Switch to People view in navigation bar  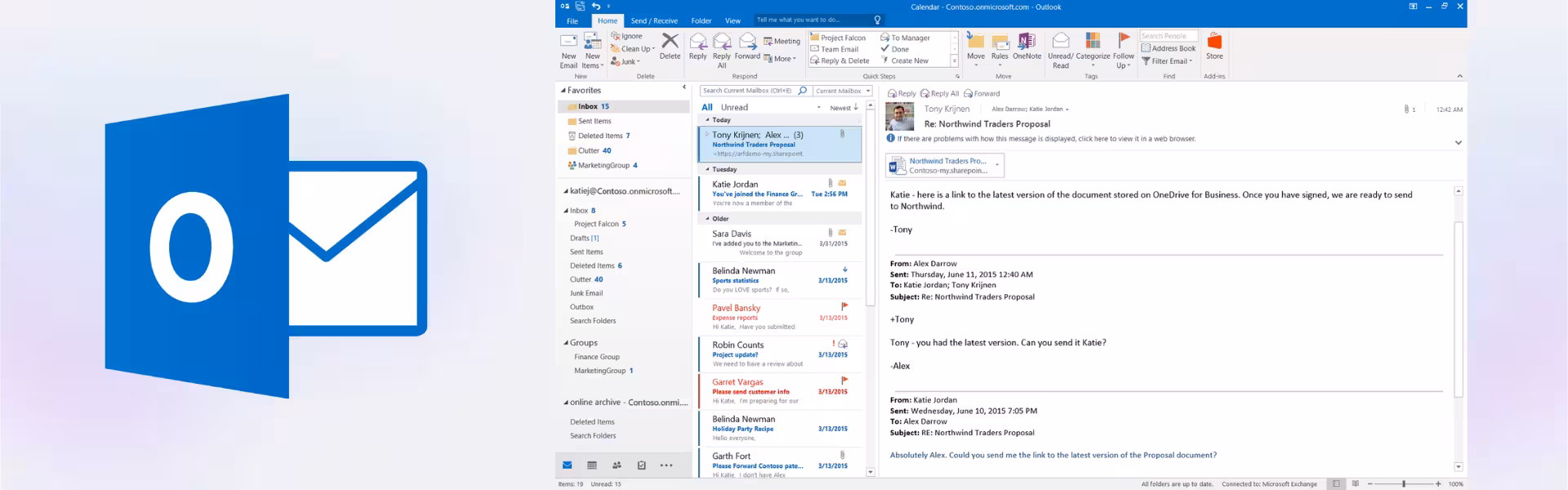(x=617, y=465)
